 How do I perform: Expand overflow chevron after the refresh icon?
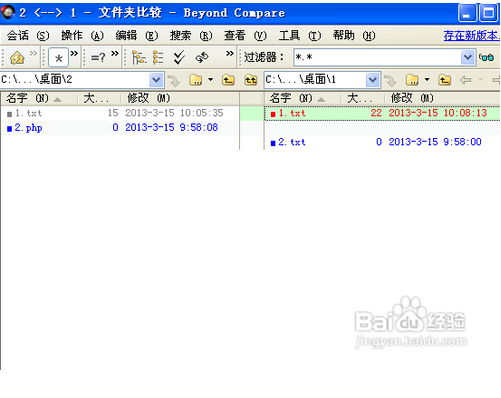230,53
